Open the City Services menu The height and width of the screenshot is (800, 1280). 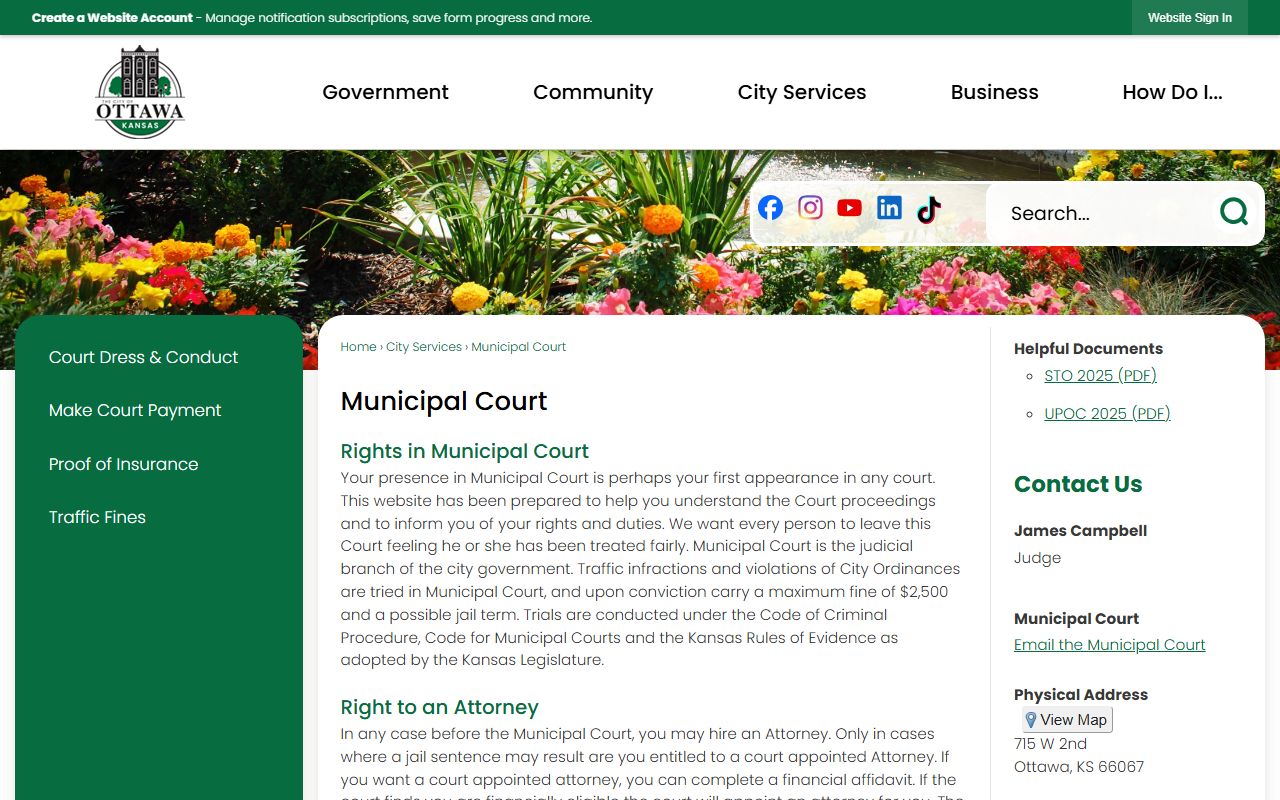tap(802, 92)
